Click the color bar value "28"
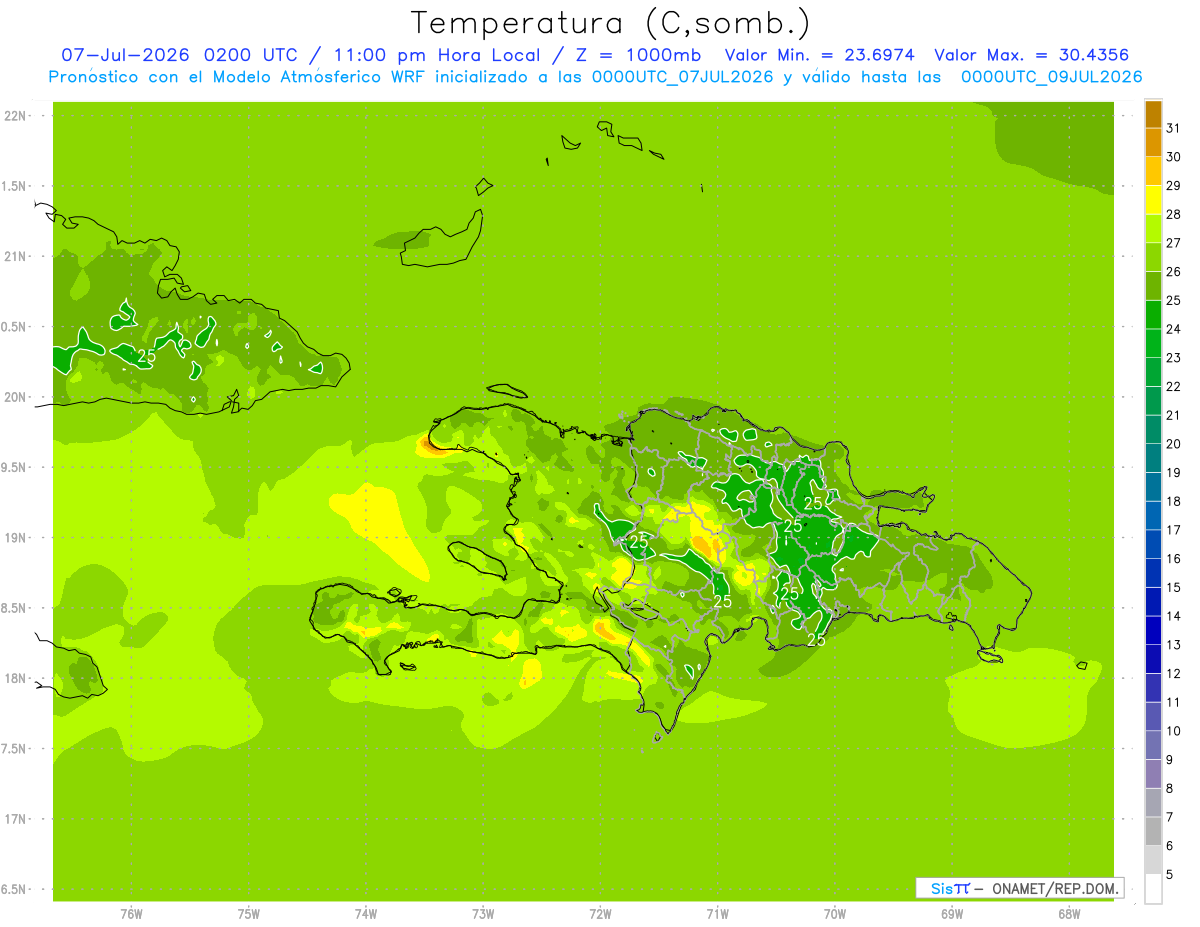 [x=1175, y=214]
